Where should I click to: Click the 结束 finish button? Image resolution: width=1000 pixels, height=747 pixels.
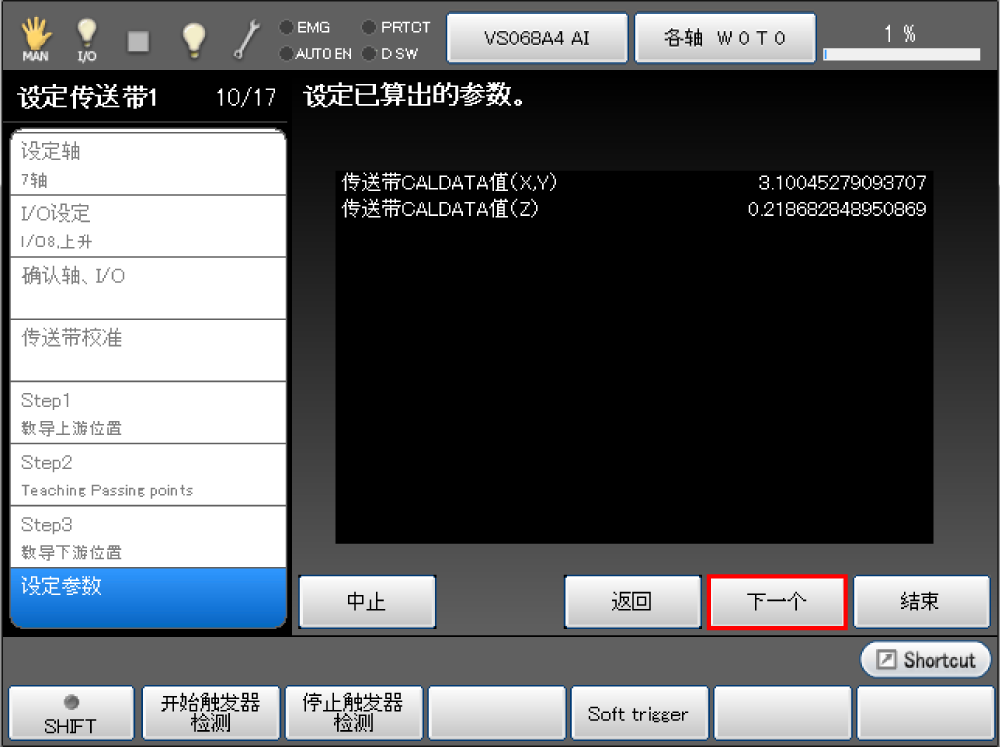tap(922, 602)
